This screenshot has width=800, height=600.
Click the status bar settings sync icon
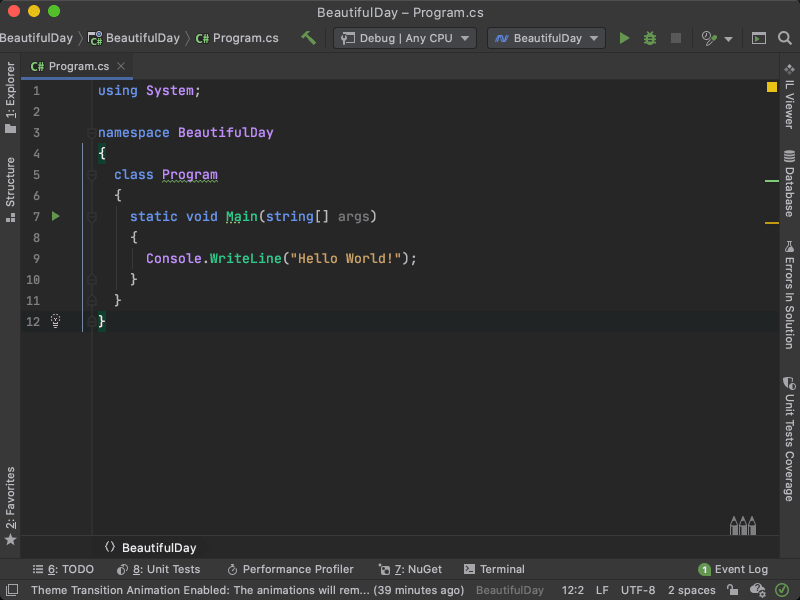tap(758, 590)
